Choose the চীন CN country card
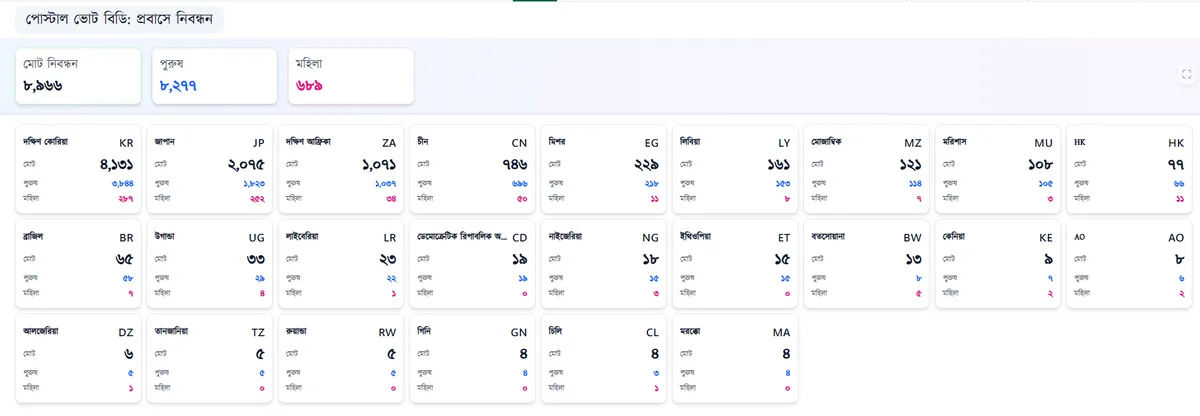 pyautogui.click(x=472, y=170)
